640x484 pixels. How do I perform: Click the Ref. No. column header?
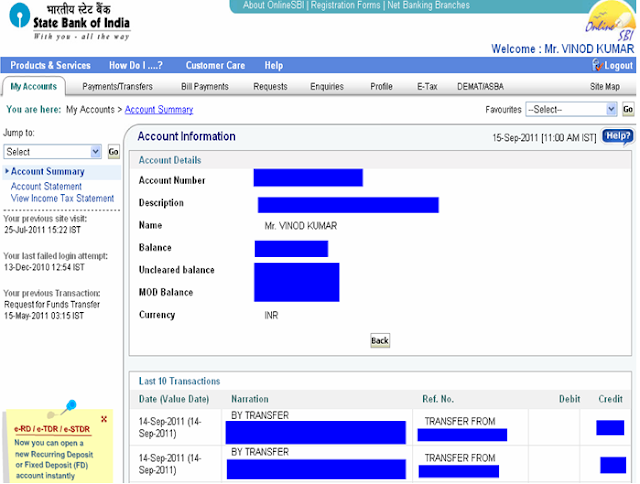click(438, 399)
